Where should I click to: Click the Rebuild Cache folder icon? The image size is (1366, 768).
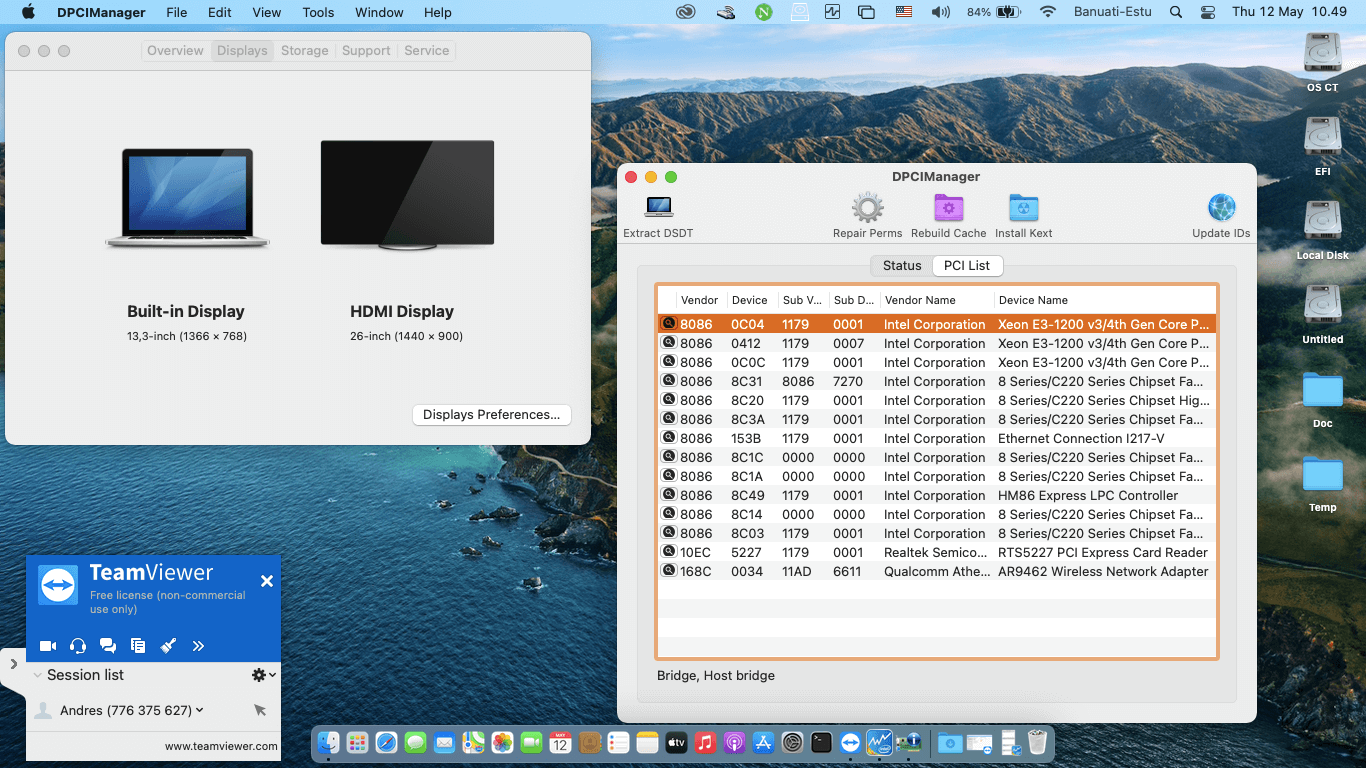pos(948,207)
